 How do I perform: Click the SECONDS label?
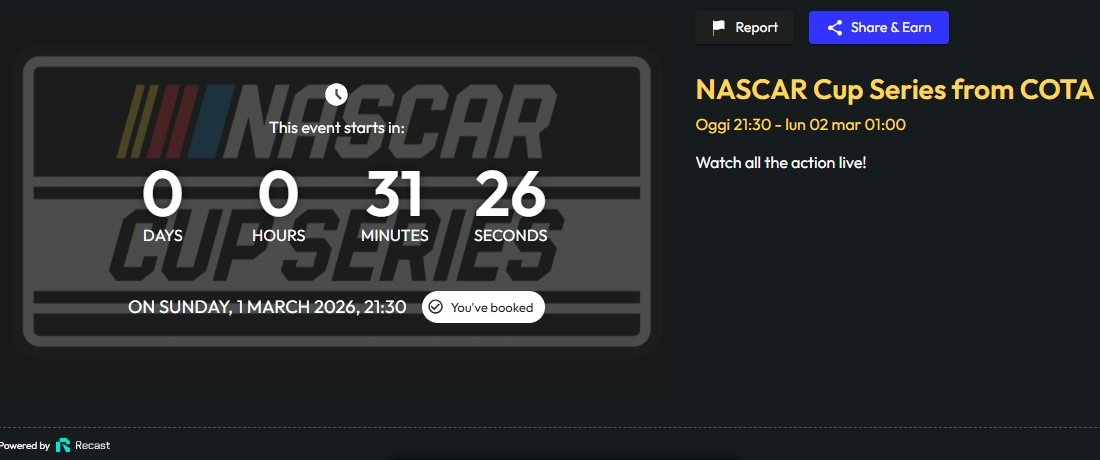511,236
